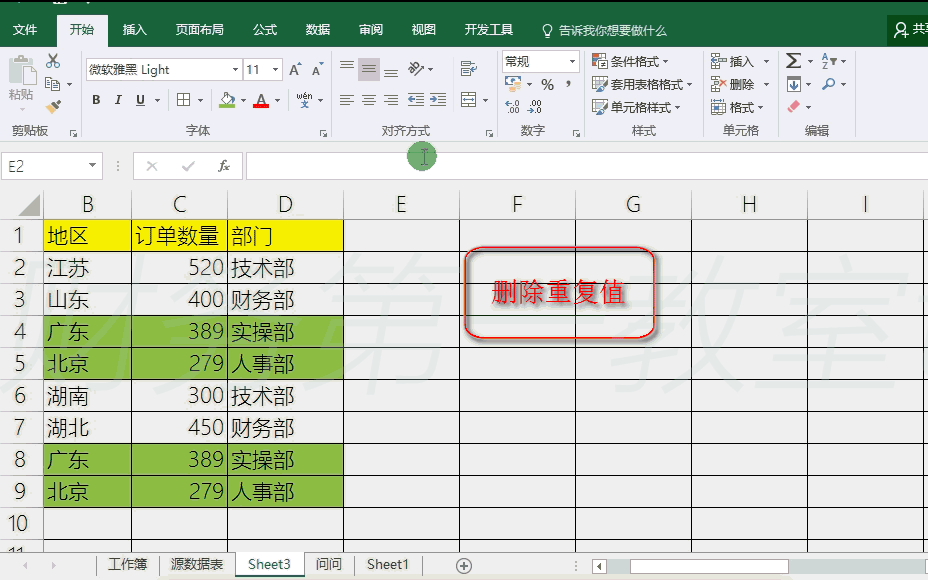The image size is (928, 580).
Task: Click the text orientation icon
Action: click(x=416, y=69)
